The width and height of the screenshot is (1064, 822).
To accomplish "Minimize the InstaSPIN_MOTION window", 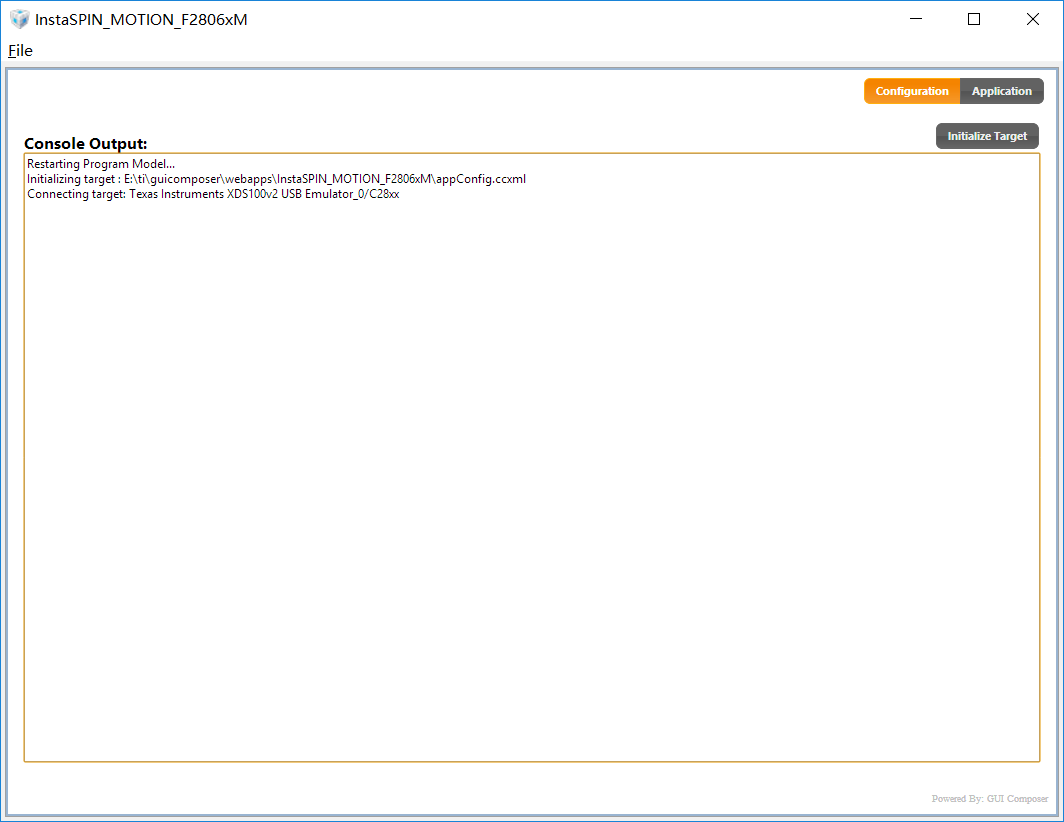I will coord(915,19).
